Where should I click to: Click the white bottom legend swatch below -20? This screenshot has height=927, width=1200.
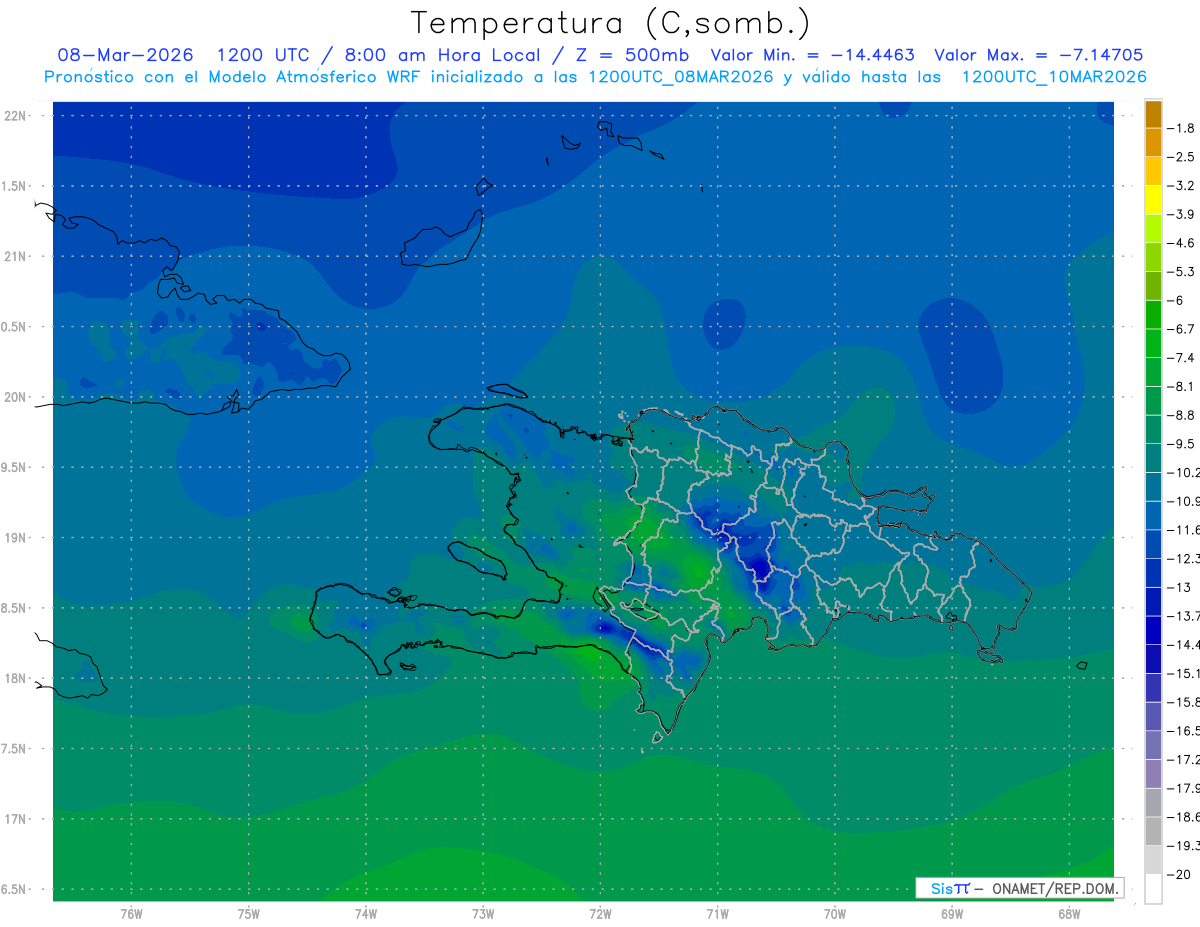(x=1153, y=888)
